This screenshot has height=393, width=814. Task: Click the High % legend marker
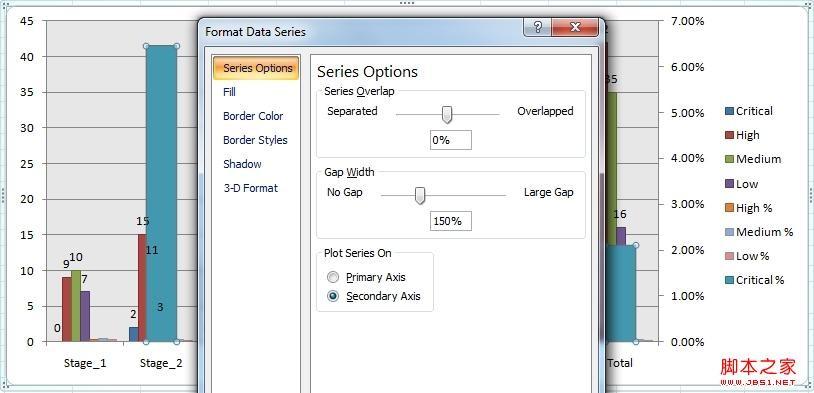pos(729,208)
